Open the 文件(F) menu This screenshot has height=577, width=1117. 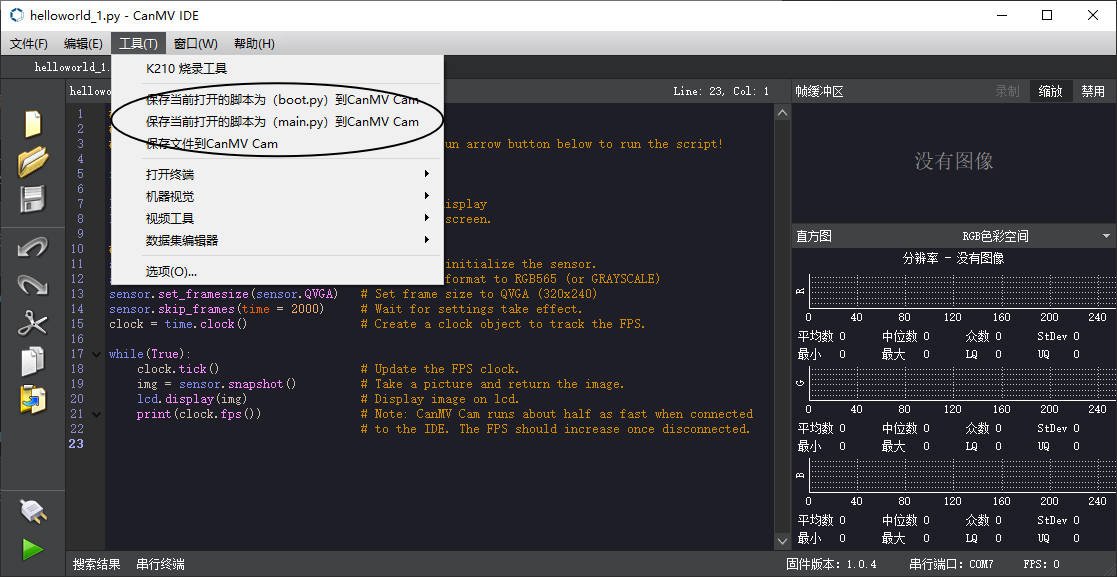coord(28,43)
